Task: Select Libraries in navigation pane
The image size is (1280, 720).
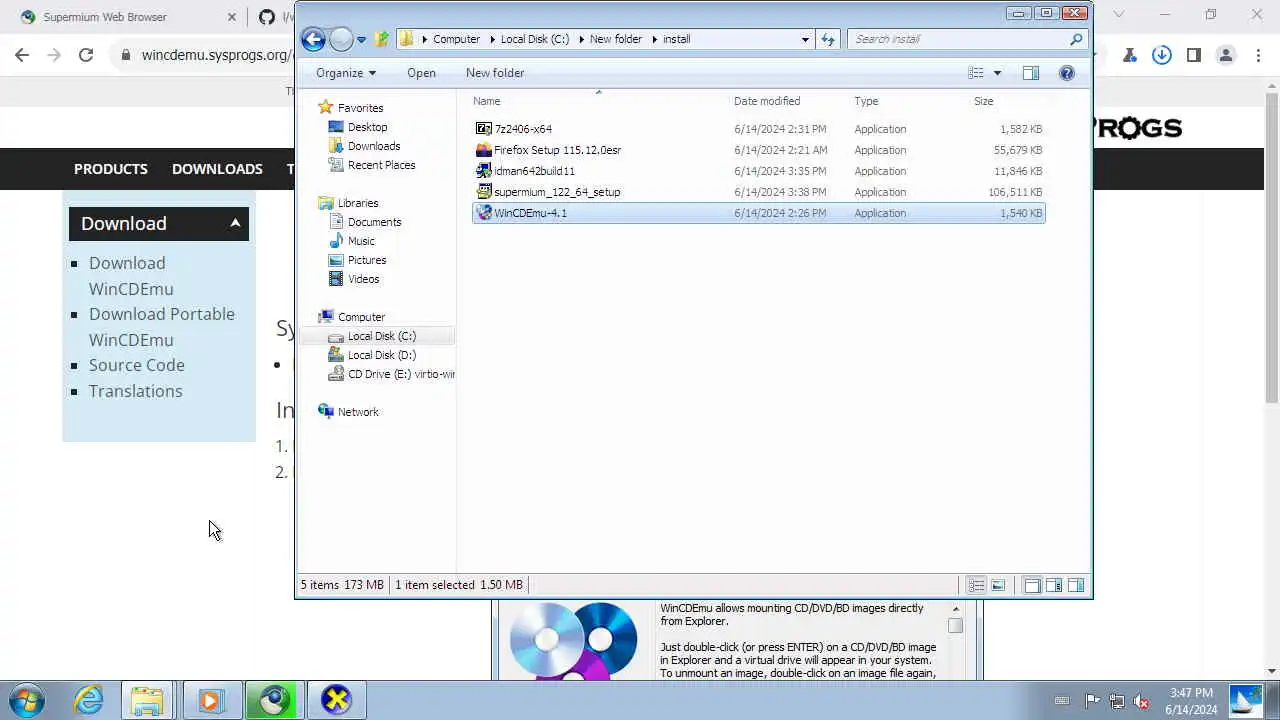Action: click(357, 203)
